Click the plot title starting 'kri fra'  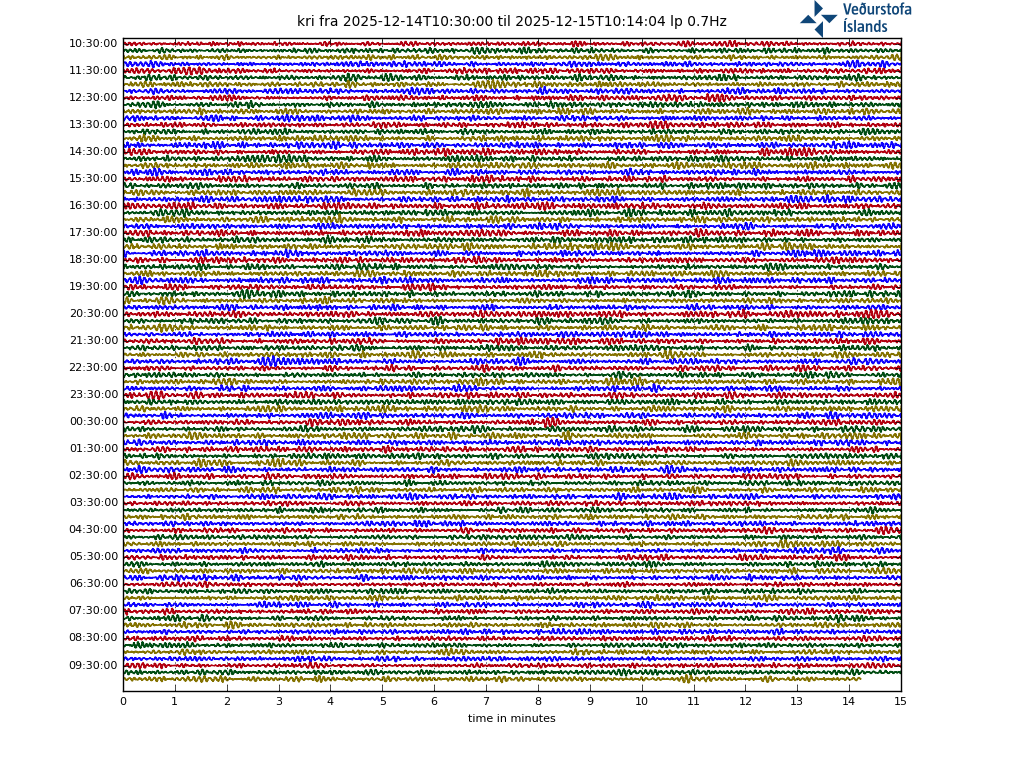(x=511, y=22)
